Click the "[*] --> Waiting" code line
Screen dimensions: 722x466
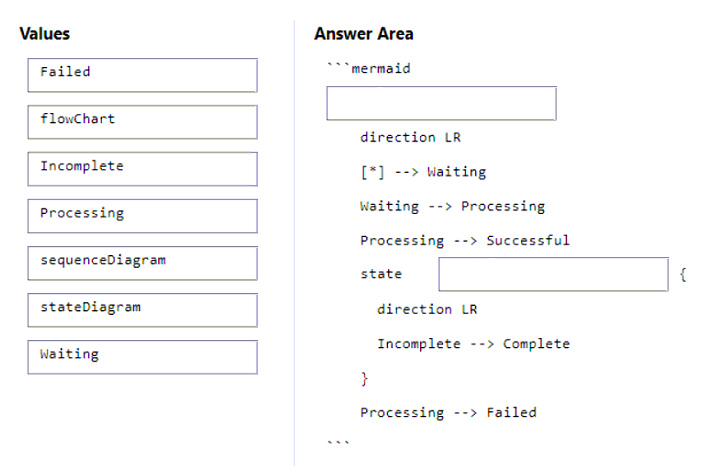coord(423,172)
